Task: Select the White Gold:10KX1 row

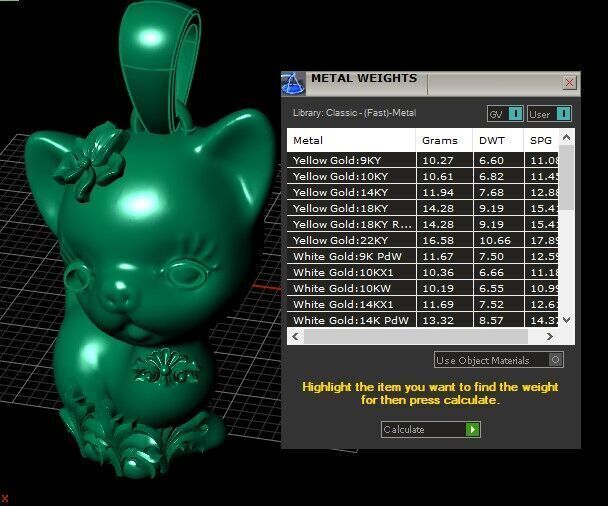Action: (x=422, y=272)
